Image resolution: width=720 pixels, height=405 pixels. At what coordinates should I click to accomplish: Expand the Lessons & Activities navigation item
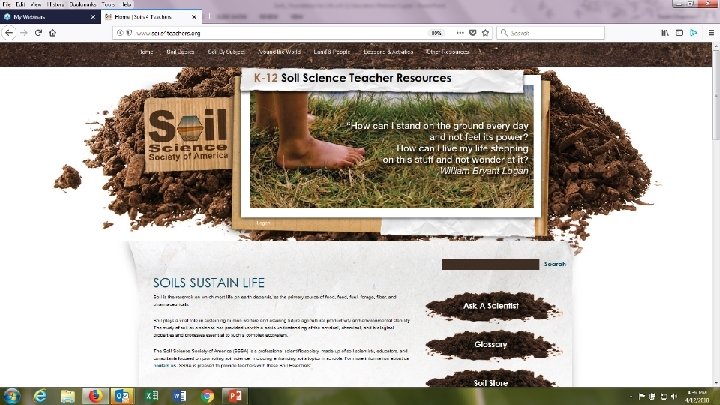tap(388, 52)
